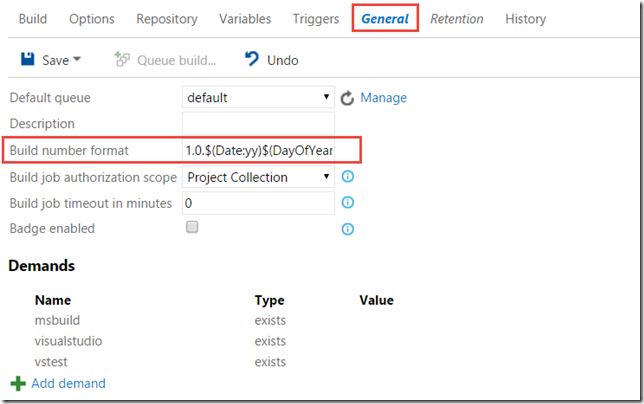Viewport: 644px width, 404px height.
Task: Expand the Project Collection scope dropdown
Action: pyautogui.click(x=258, y=177)
